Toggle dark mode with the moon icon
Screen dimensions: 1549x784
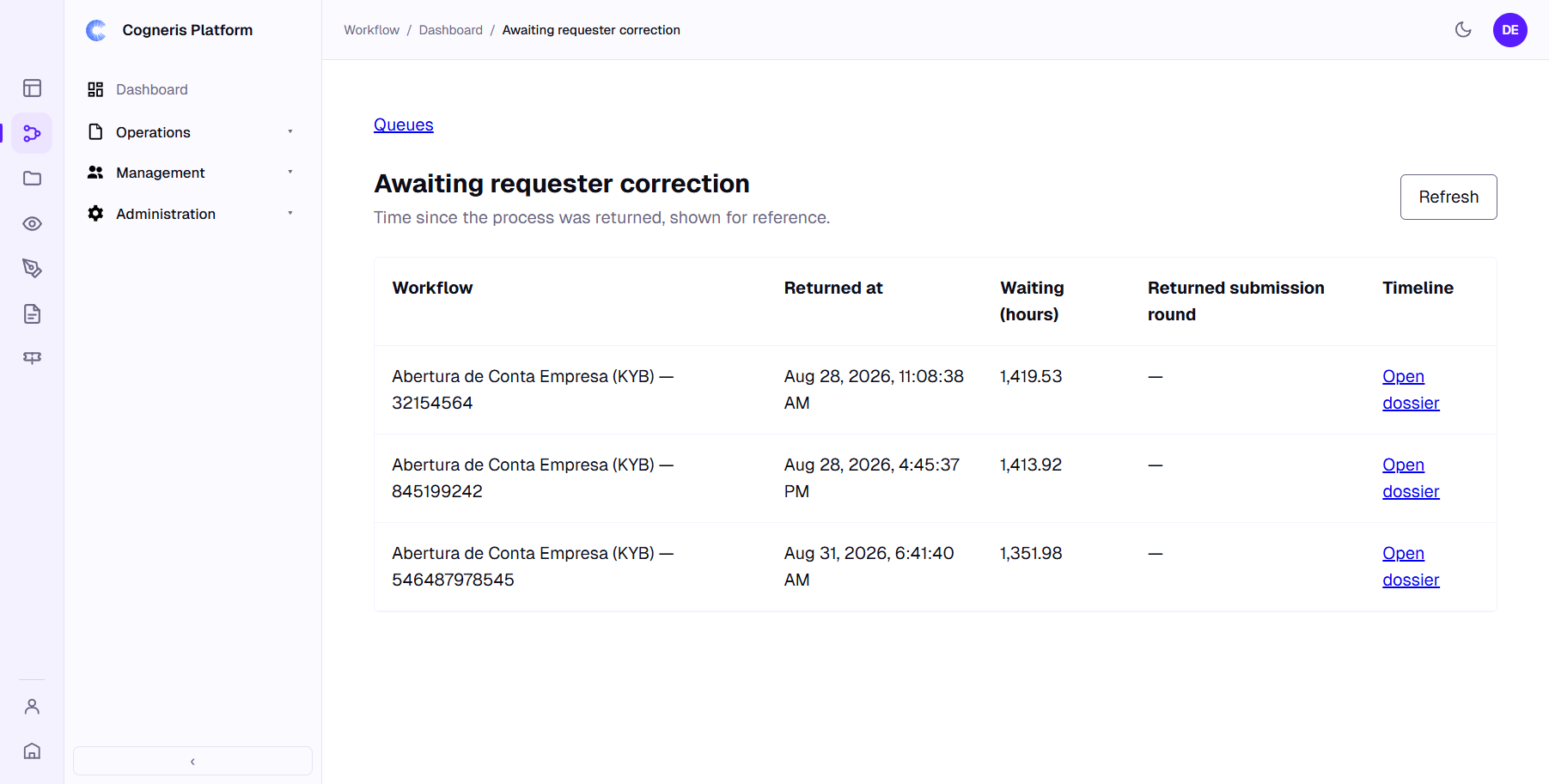click(1463, 30)
